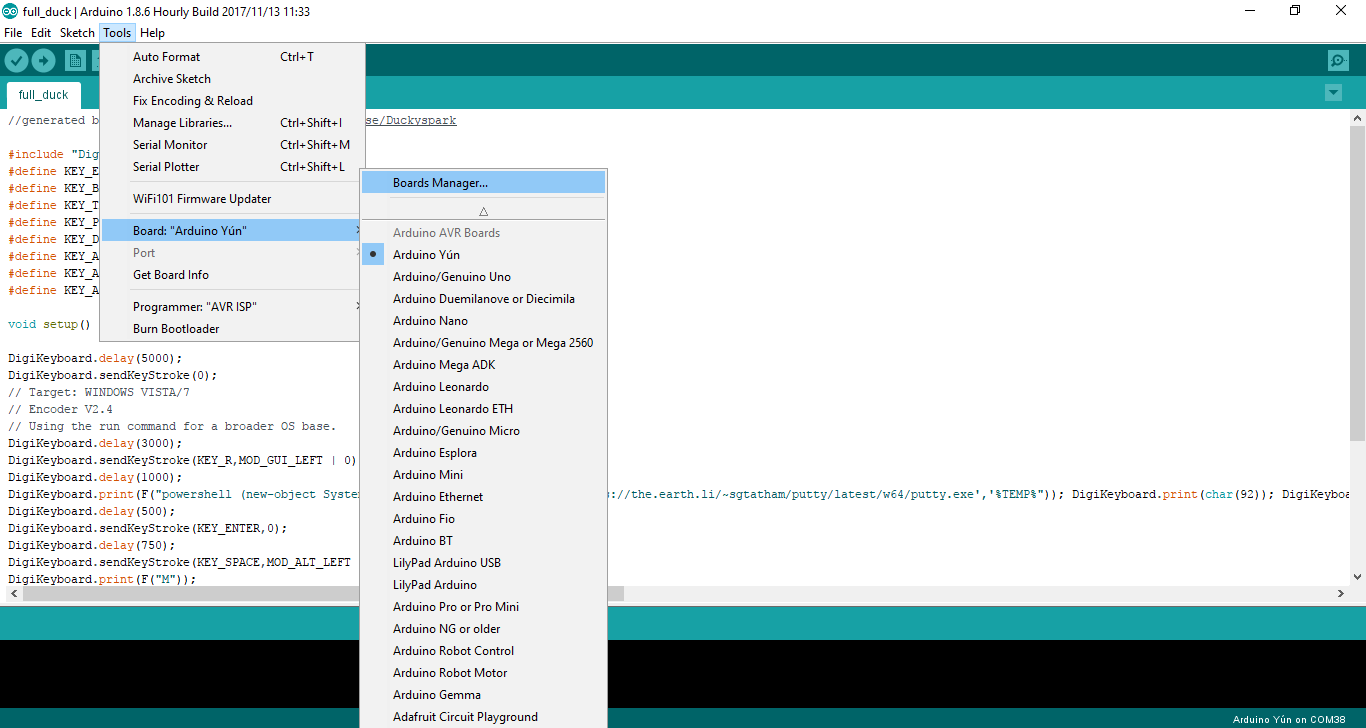This screenshot has width=1366, height=728.
Task: Choose Arduino Pro or Pro Mini
Action: [x=483, y=607]
